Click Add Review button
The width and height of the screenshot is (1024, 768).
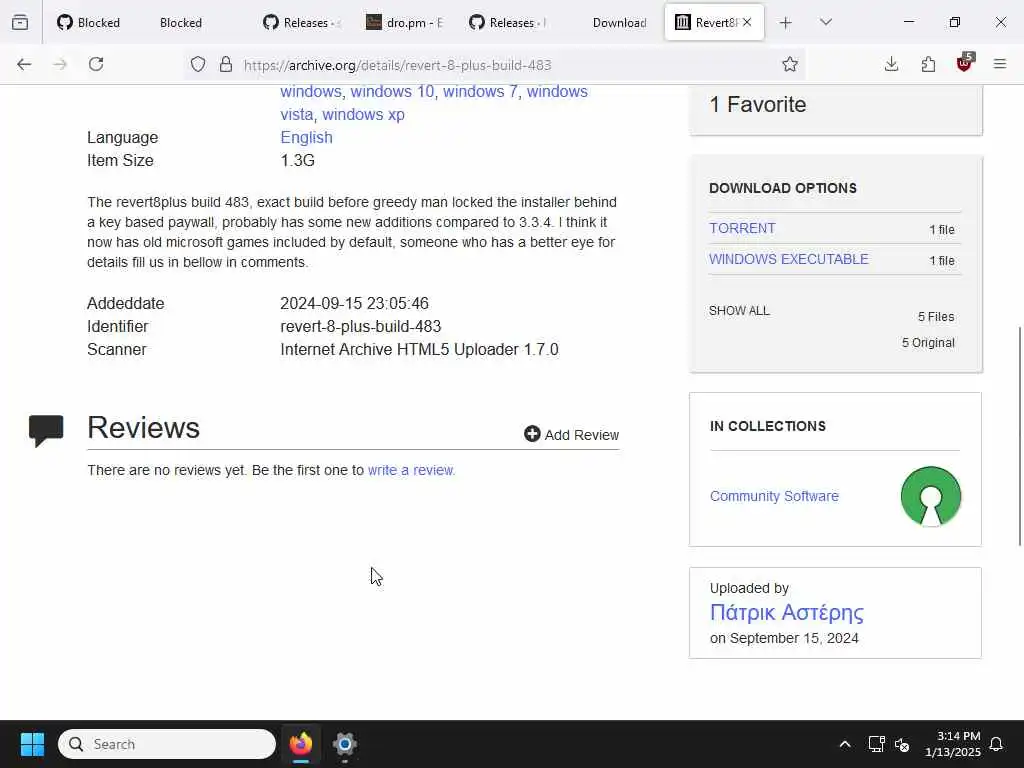click(571, 434)
